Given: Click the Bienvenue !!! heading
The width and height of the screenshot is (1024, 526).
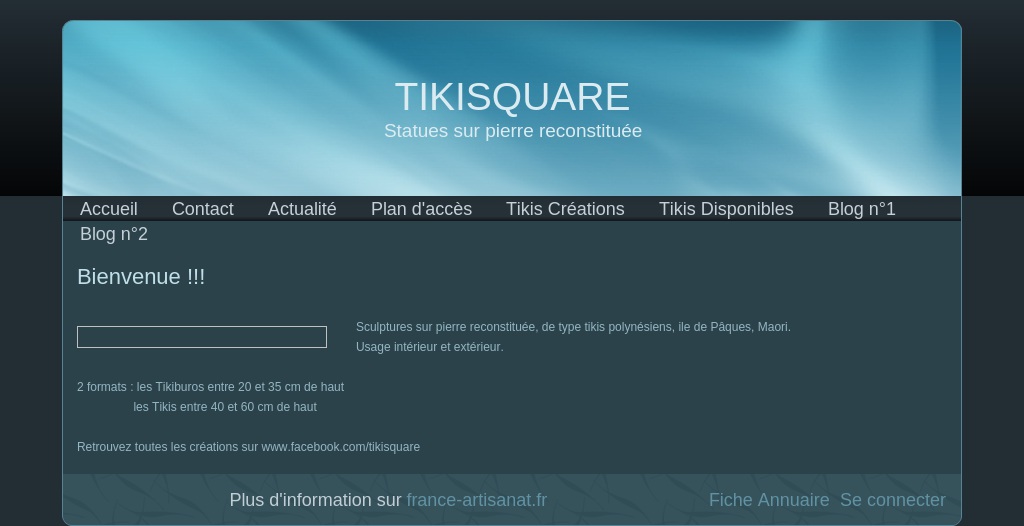Looking at the screenshot, I should tap(141, 276).
